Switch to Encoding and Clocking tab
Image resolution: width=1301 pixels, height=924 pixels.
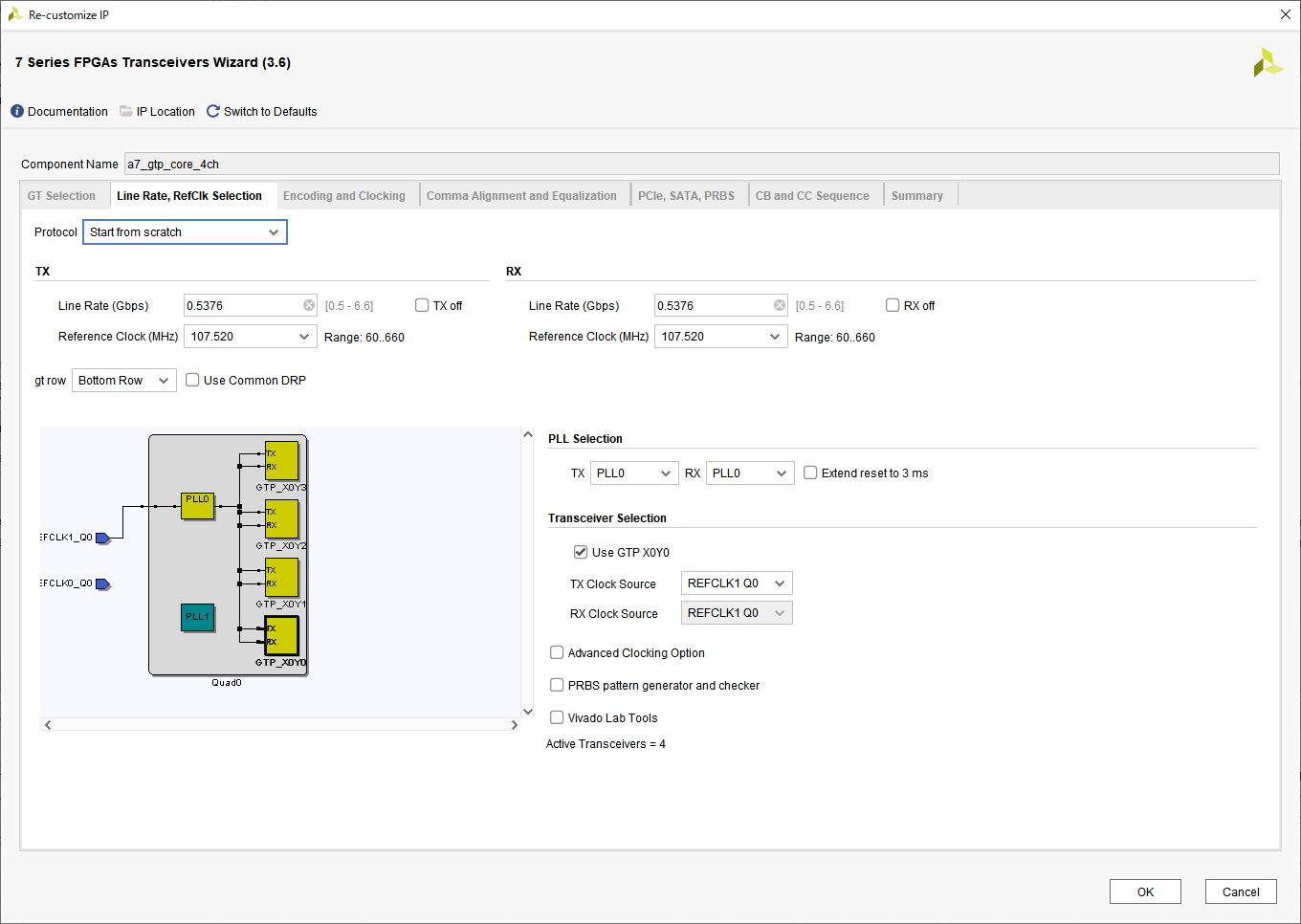(x=344, y=196)
